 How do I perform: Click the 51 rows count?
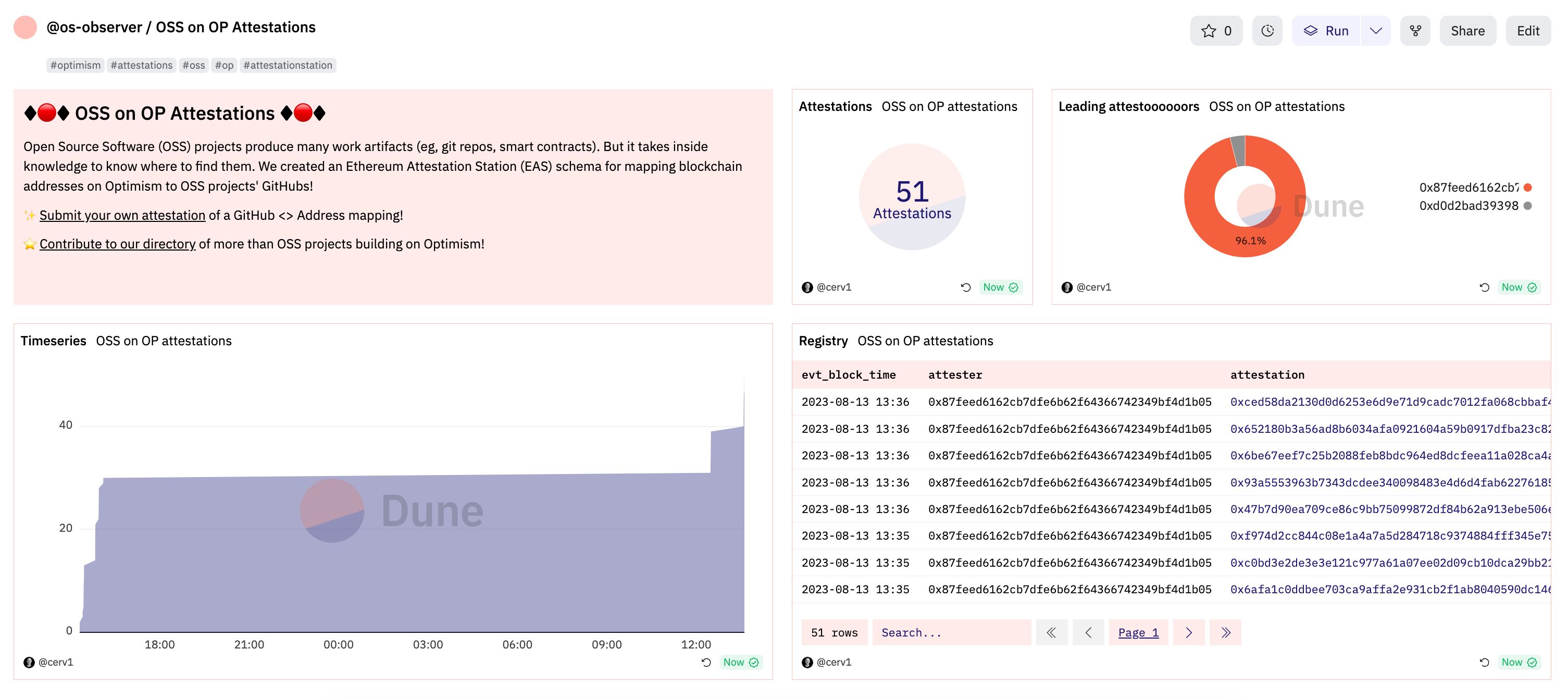[835, 633]
